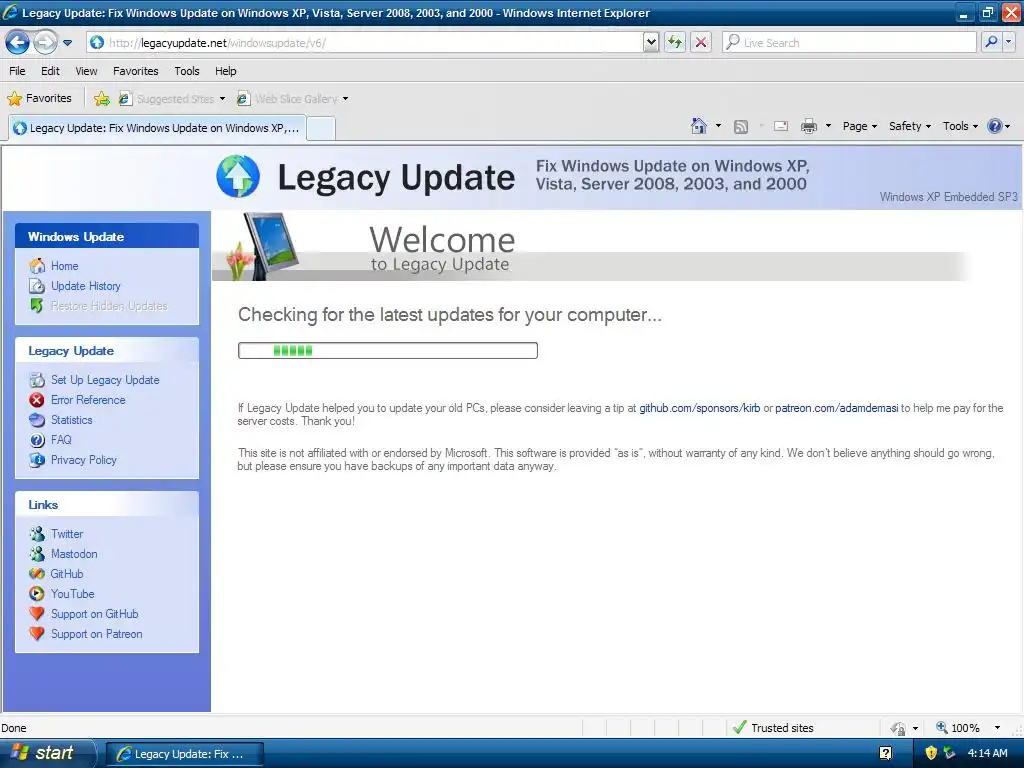Click the GitHub butterfly icon
Viewport: 1024px width, 768px height.
pyautogui.click(x=37, y=574)
